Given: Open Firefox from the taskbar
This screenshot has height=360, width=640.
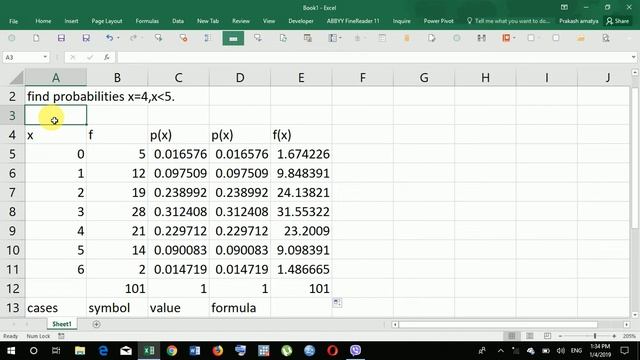Looking at the screenshot, I should 218,350.
